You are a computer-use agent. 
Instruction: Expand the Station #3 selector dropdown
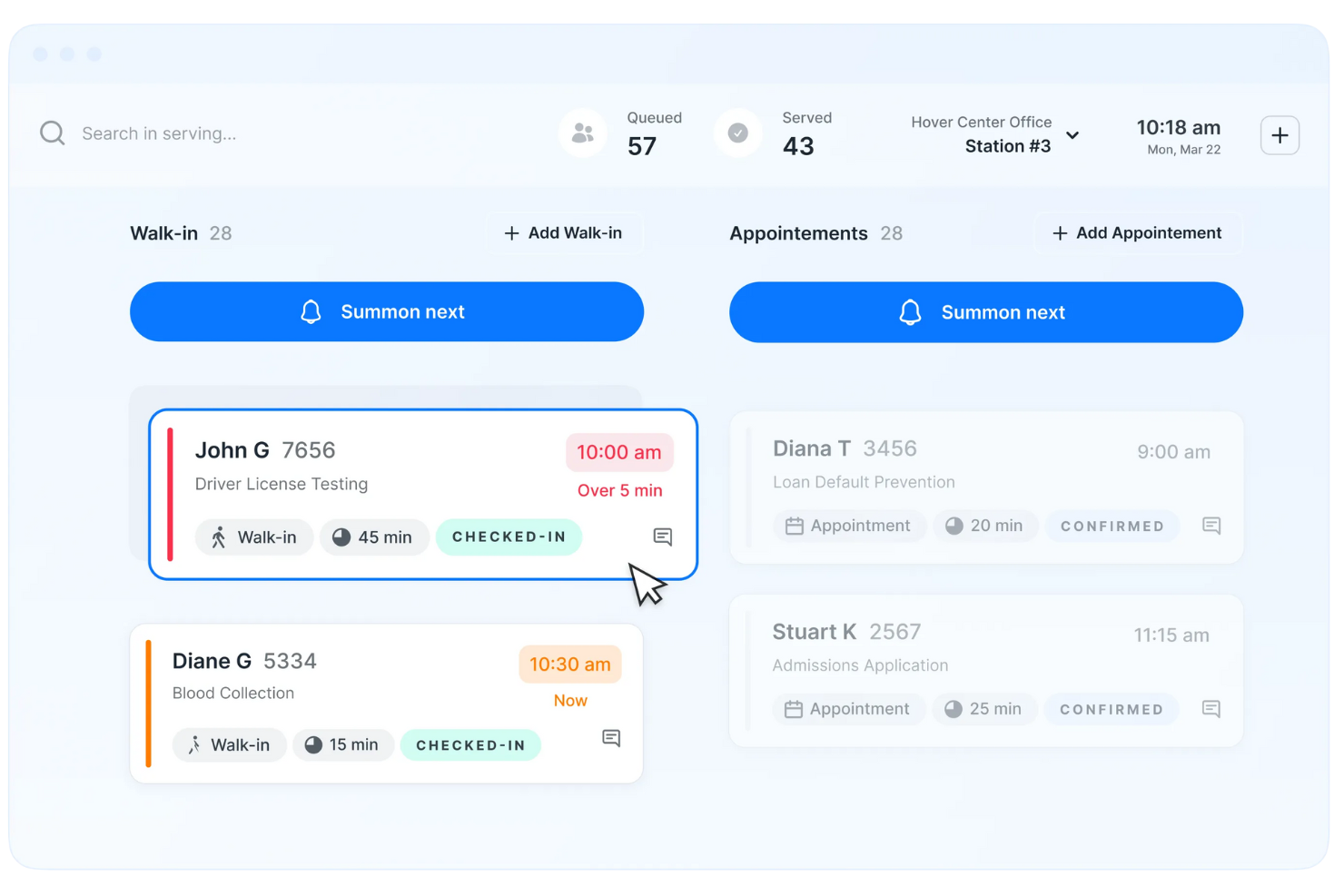click(1006, 145)
